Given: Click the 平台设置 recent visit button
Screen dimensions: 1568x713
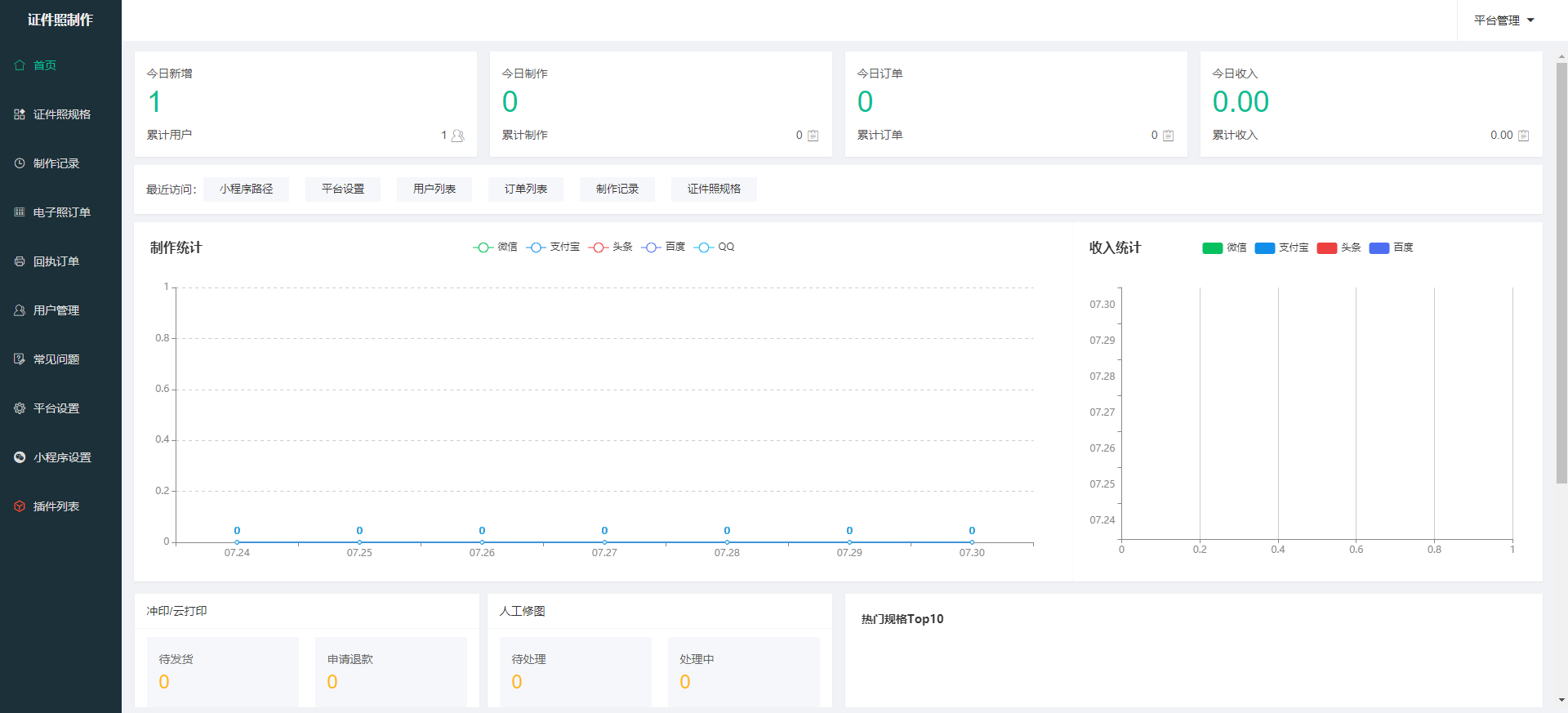Looking at the screenshot, I should click(x=343, y=189).
